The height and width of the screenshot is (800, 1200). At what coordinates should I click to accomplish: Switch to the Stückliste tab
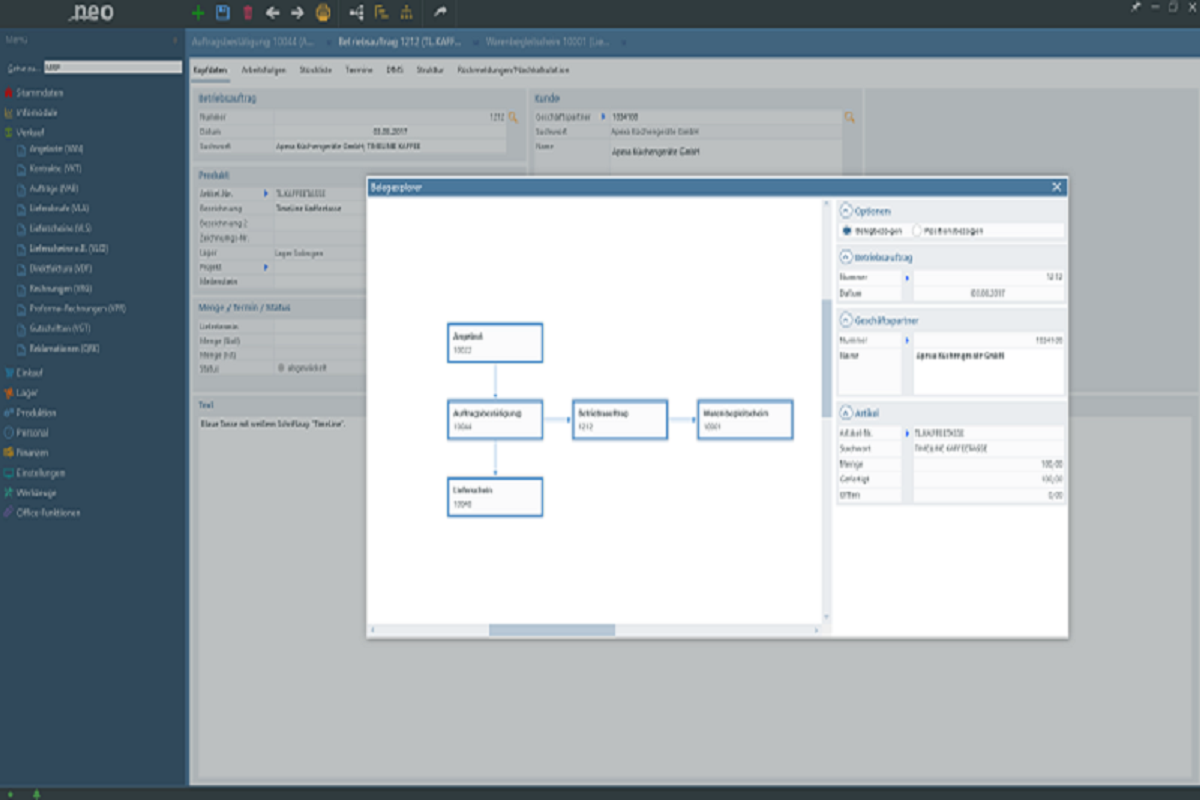(x=316, y=71)
